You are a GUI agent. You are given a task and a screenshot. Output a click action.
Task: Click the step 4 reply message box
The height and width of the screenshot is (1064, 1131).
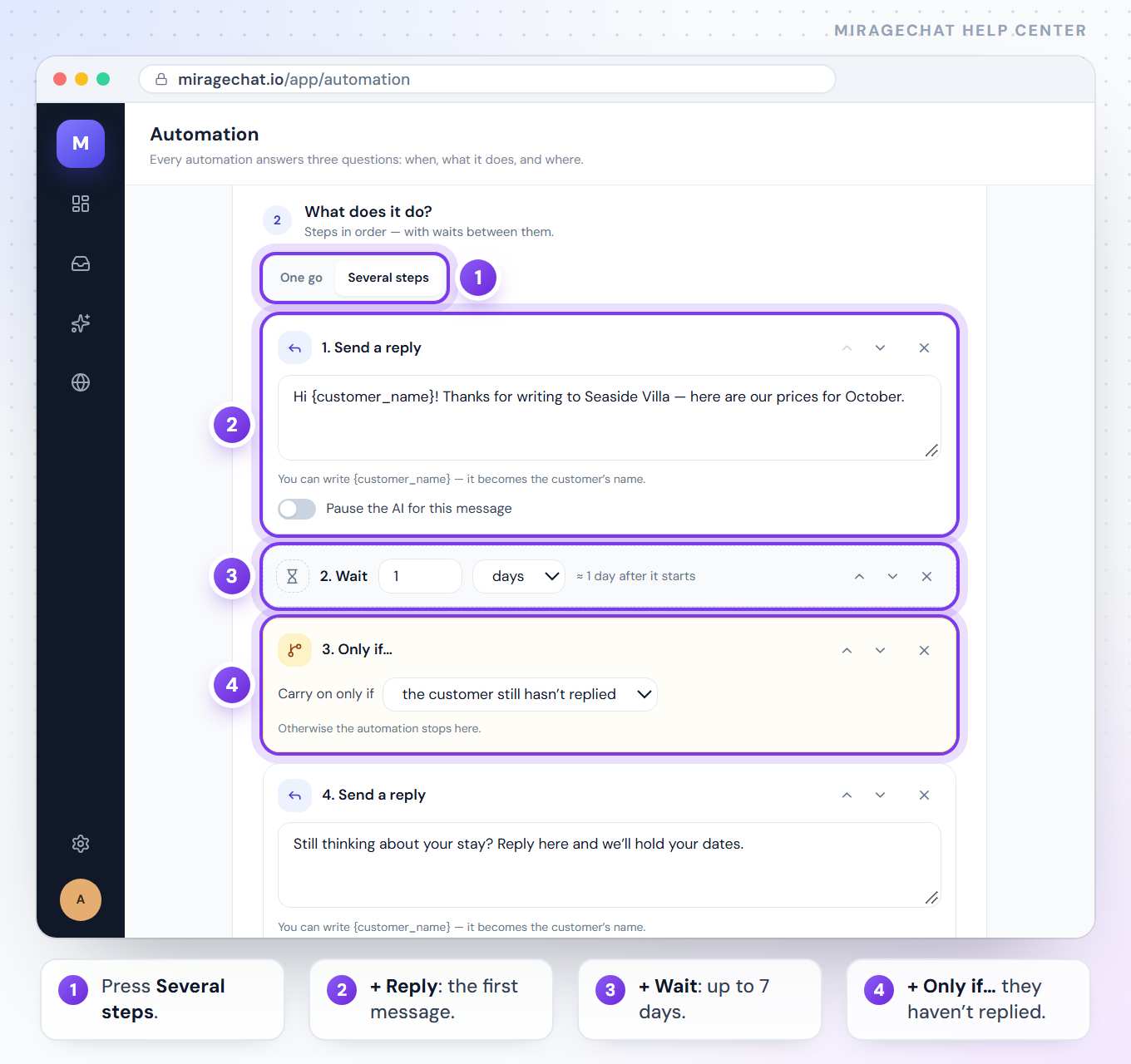(x=609, y=864)
